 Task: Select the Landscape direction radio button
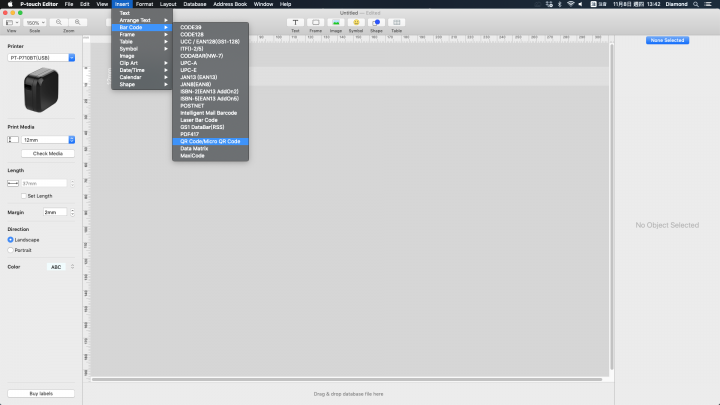pos(11,240)
